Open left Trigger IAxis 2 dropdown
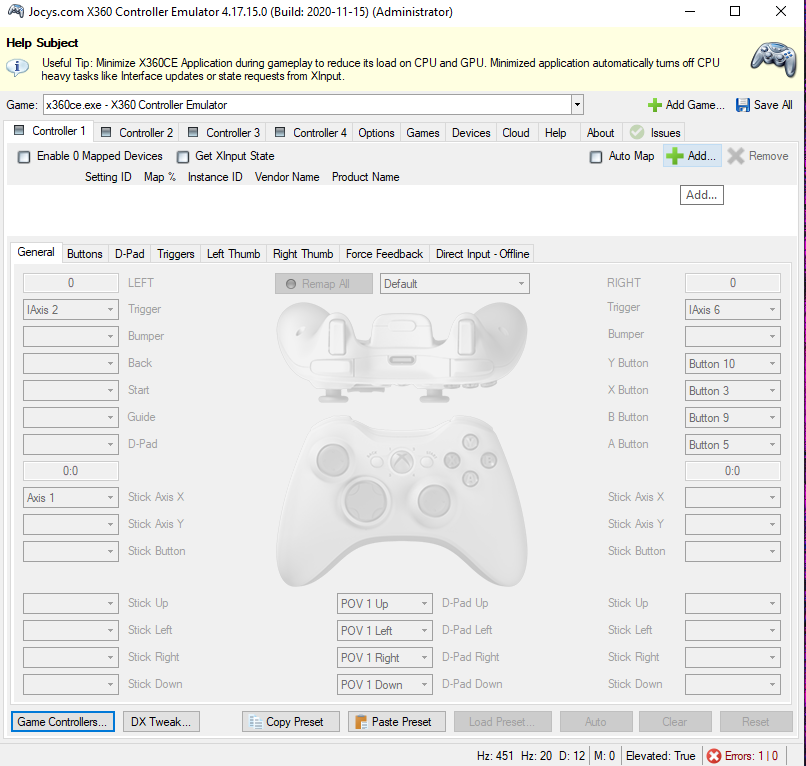 (x=71, y=309)
